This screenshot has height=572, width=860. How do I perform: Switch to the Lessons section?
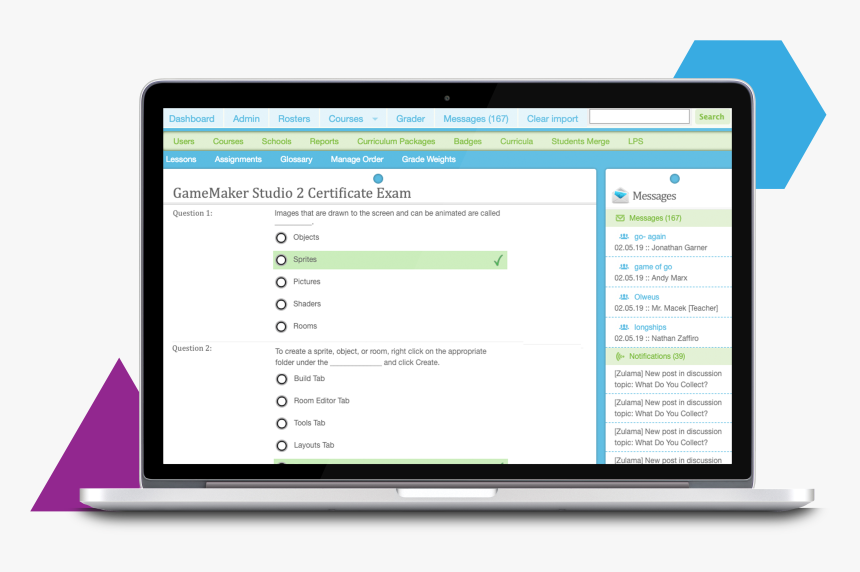point(181,159)
